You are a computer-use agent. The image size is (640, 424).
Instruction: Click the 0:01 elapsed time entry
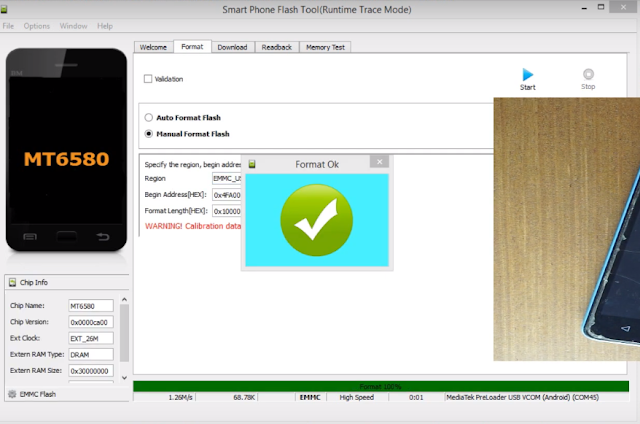coord(416,397)
